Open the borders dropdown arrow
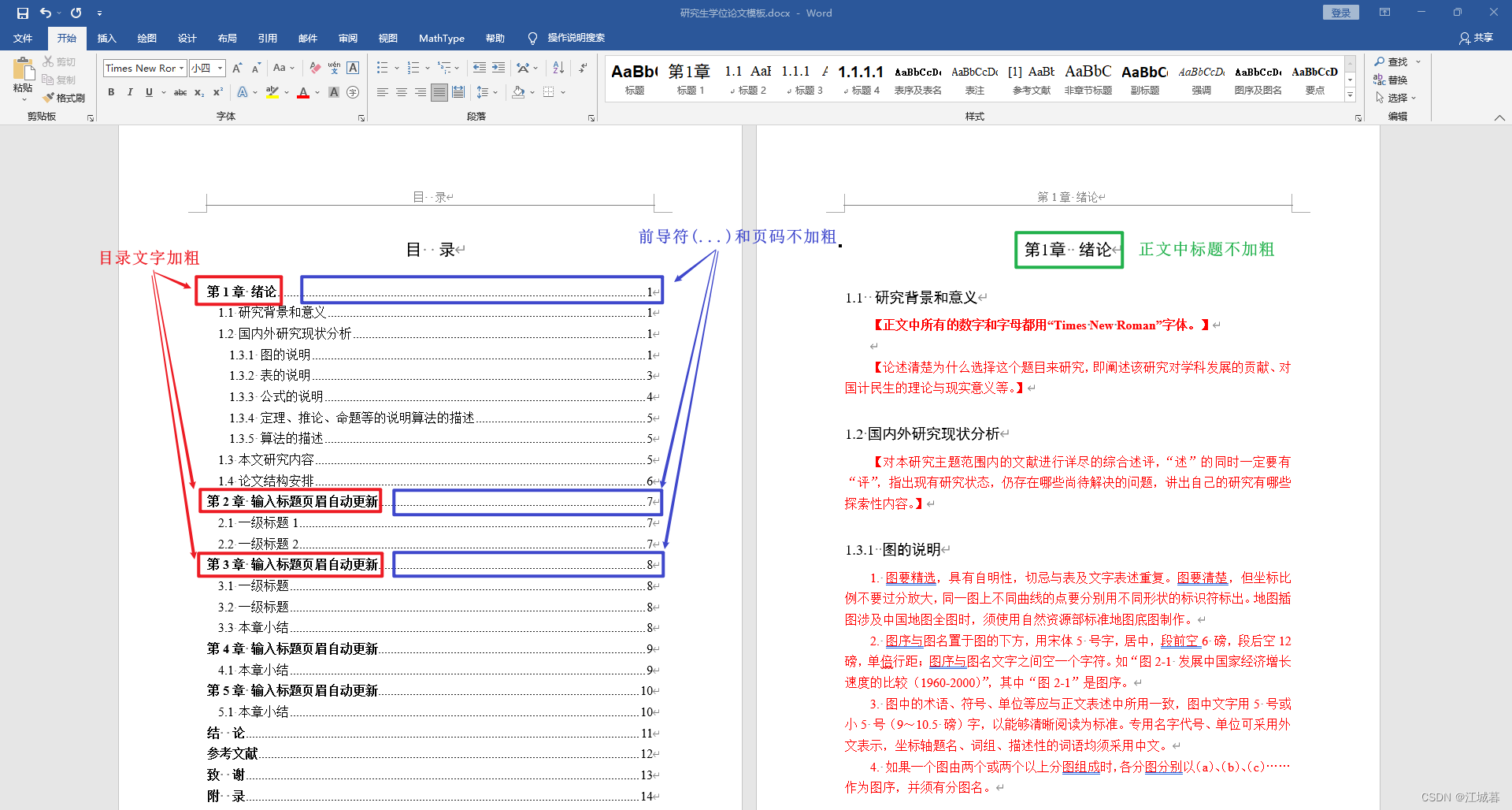Image resolution: width=1512 pixels, height=810 pixels. [x=563, y=92]
